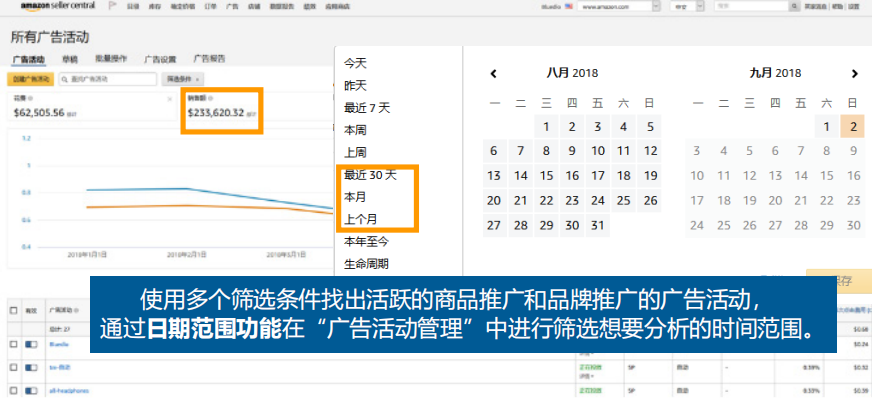The image size is (872, 400).
Task: Click the 九月 2018 month heading
Action: tap(775, 73)
